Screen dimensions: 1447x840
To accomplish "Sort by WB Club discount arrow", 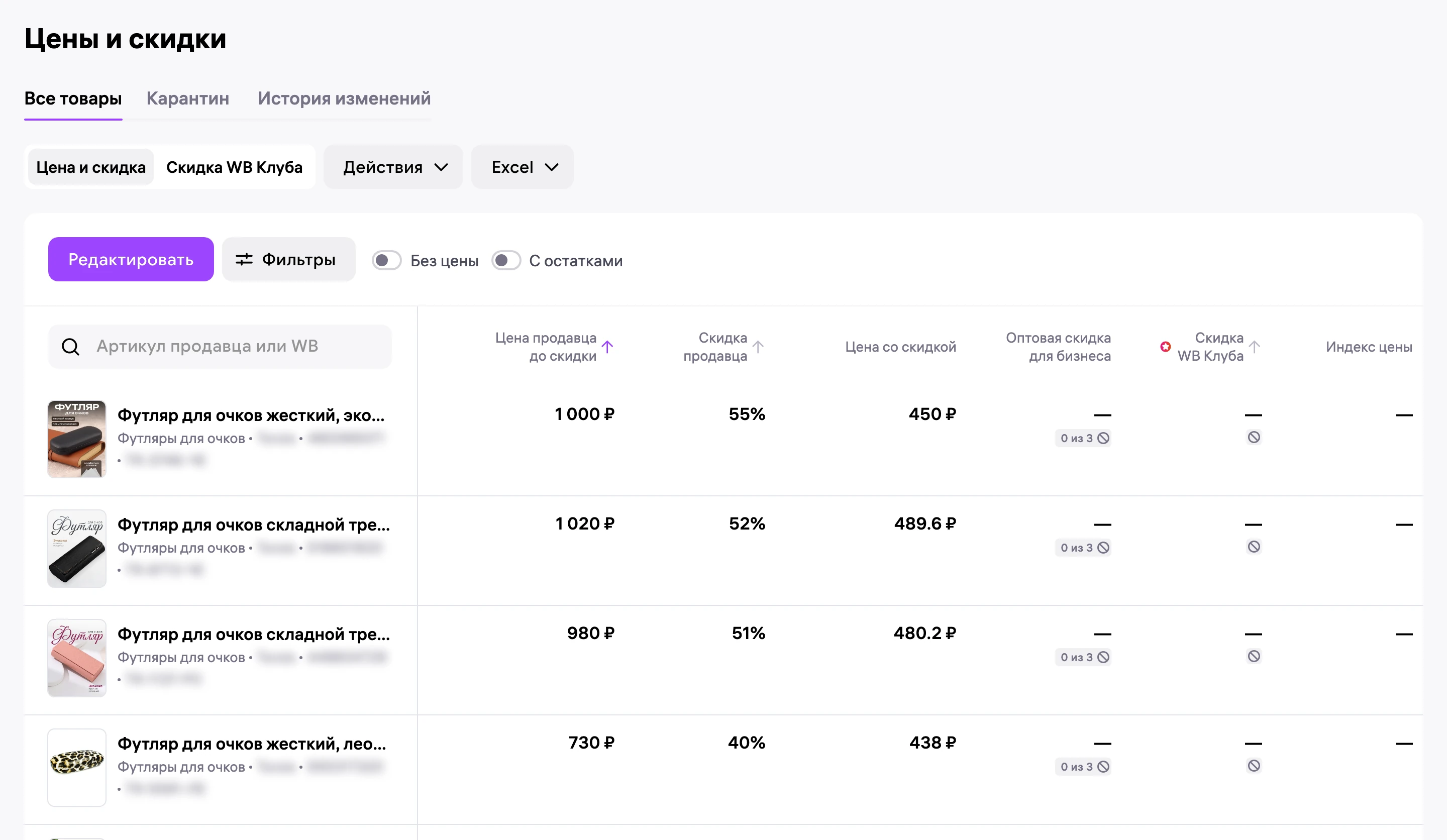I will pyautogui.click(x=1255, y=347).
